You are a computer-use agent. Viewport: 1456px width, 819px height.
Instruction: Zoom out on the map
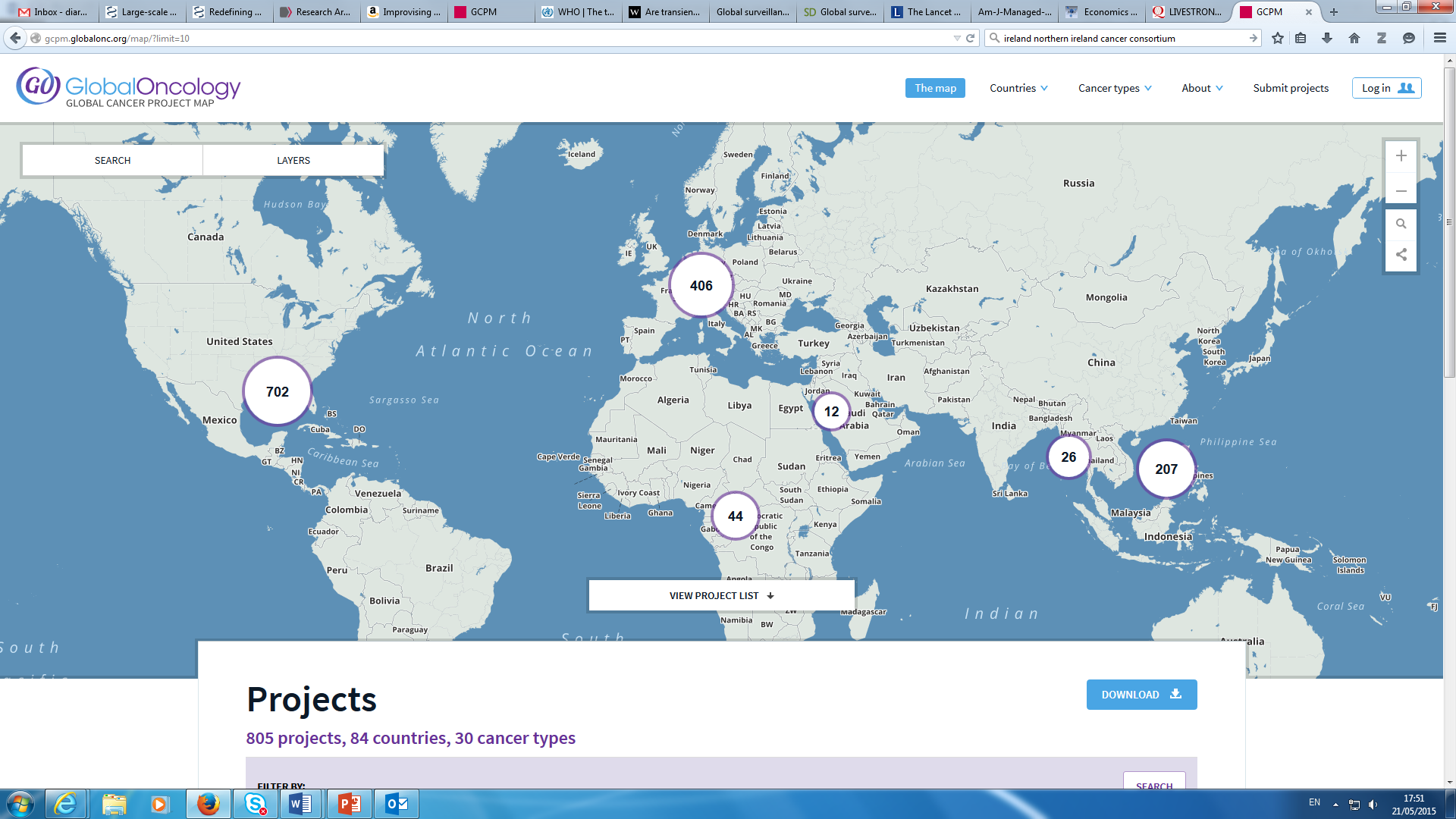click(x=1401, y=191)
